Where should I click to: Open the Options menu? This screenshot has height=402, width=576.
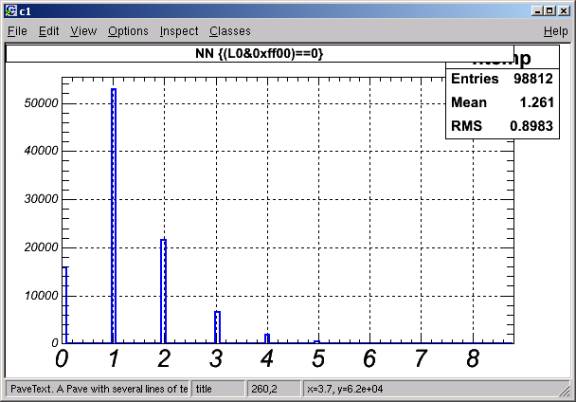click(x=128, y=31)
